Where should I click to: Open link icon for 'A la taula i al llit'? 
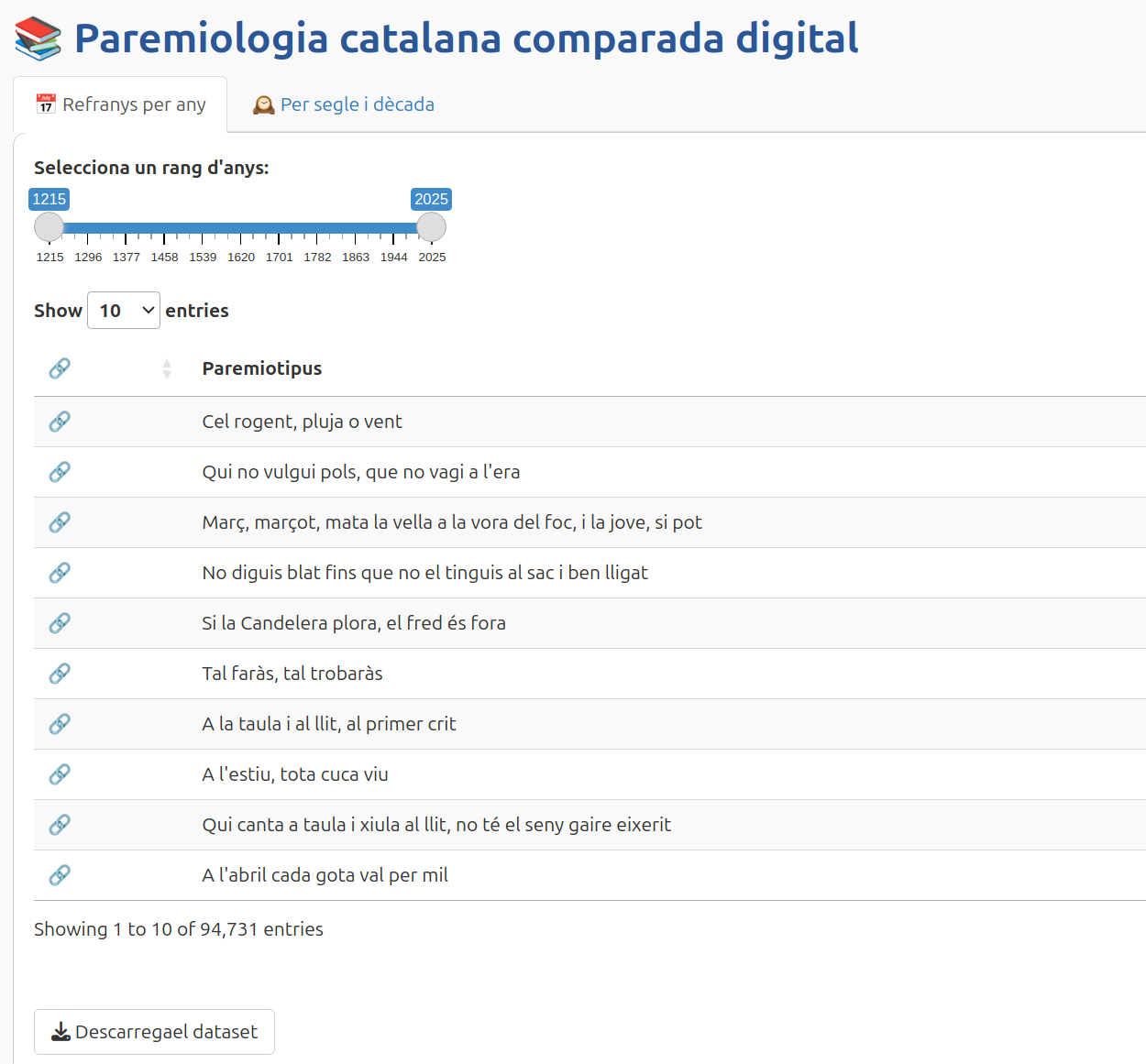coord(60,724)
